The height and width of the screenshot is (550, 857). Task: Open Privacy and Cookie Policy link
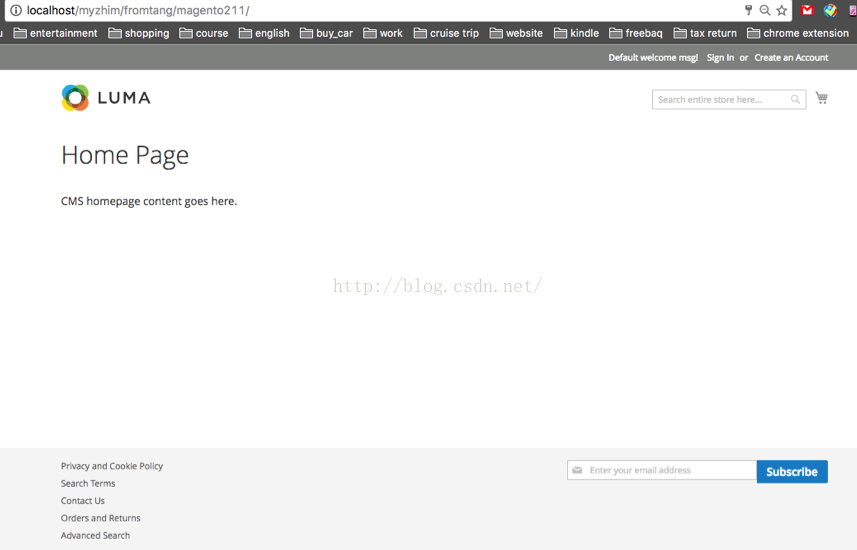[112, 466]
